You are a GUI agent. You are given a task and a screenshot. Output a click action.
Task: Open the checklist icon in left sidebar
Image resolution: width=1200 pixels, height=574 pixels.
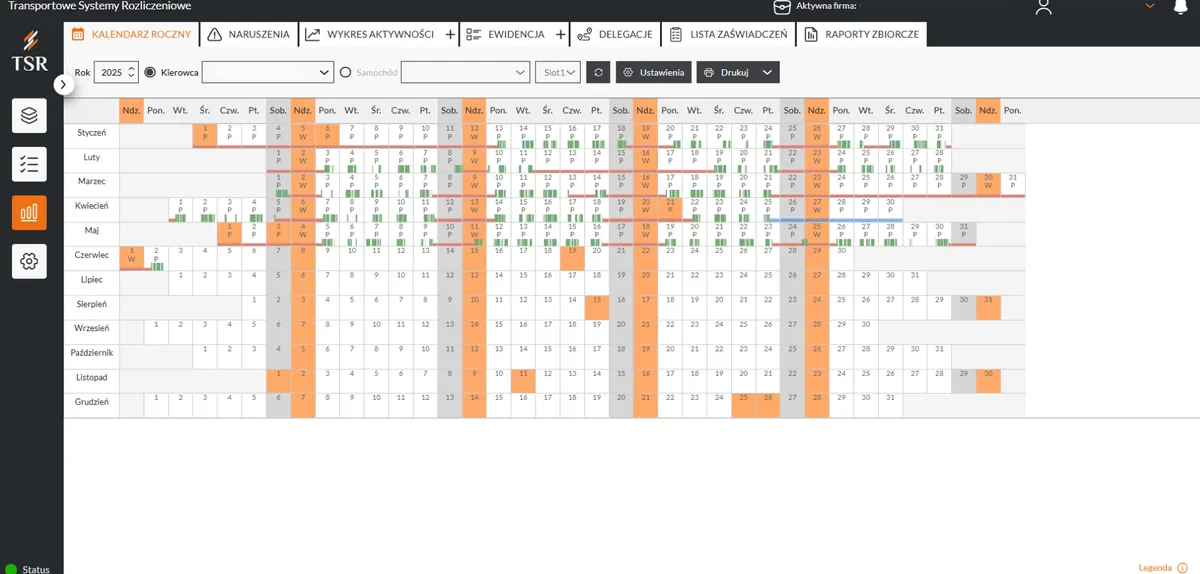click(x=29, y=164)
